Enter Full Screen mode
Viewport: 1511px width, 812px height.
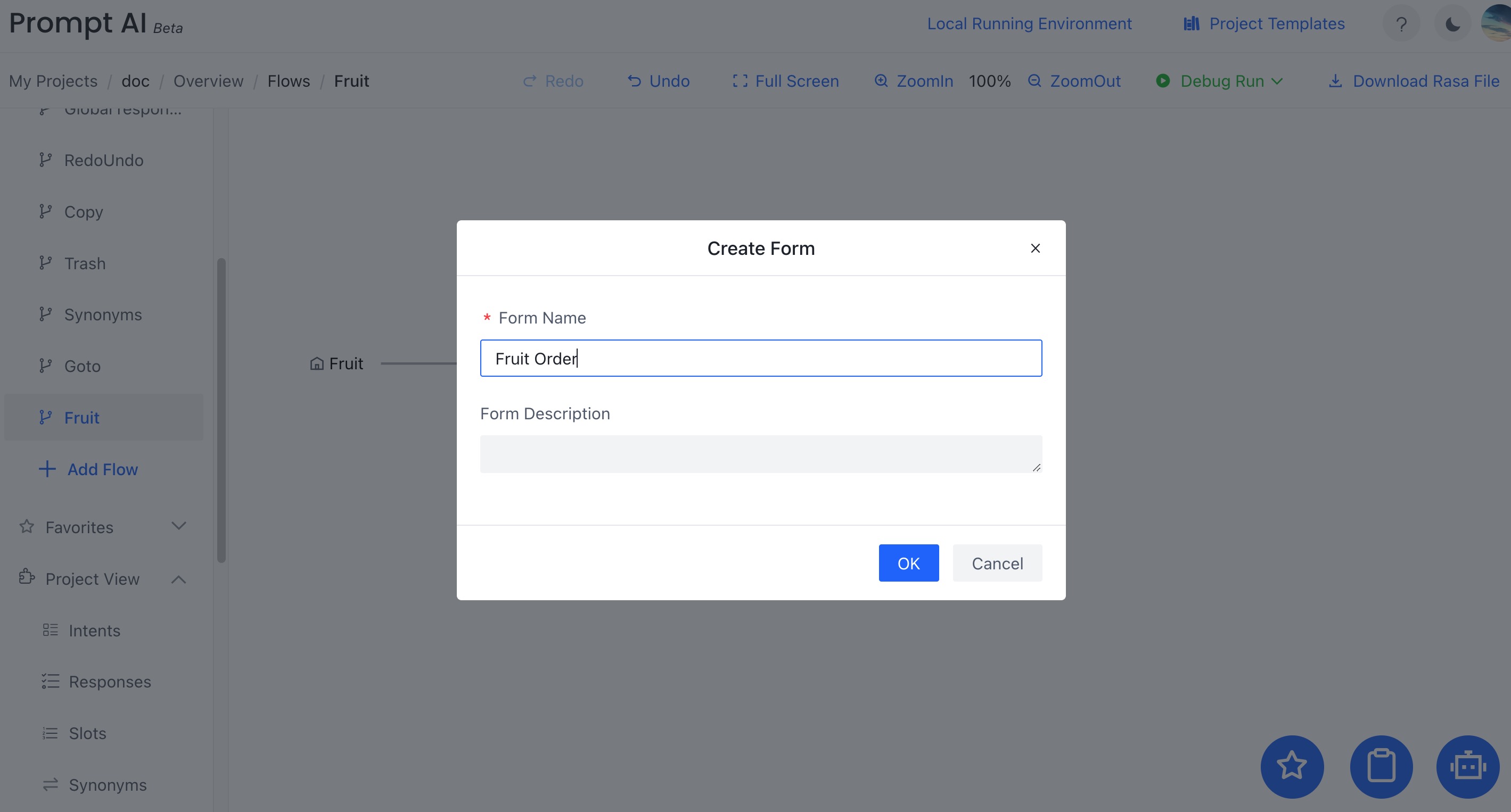pyautogui.click(x=785, y=81)
